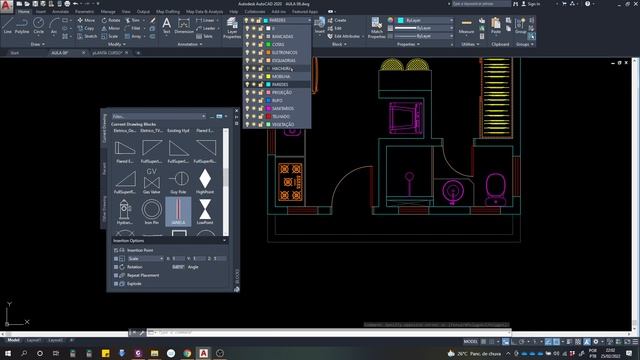640x360 pixels.
Task: Check the Scale option checkbox
Action: pyautogui.click(x=116, y=259)
